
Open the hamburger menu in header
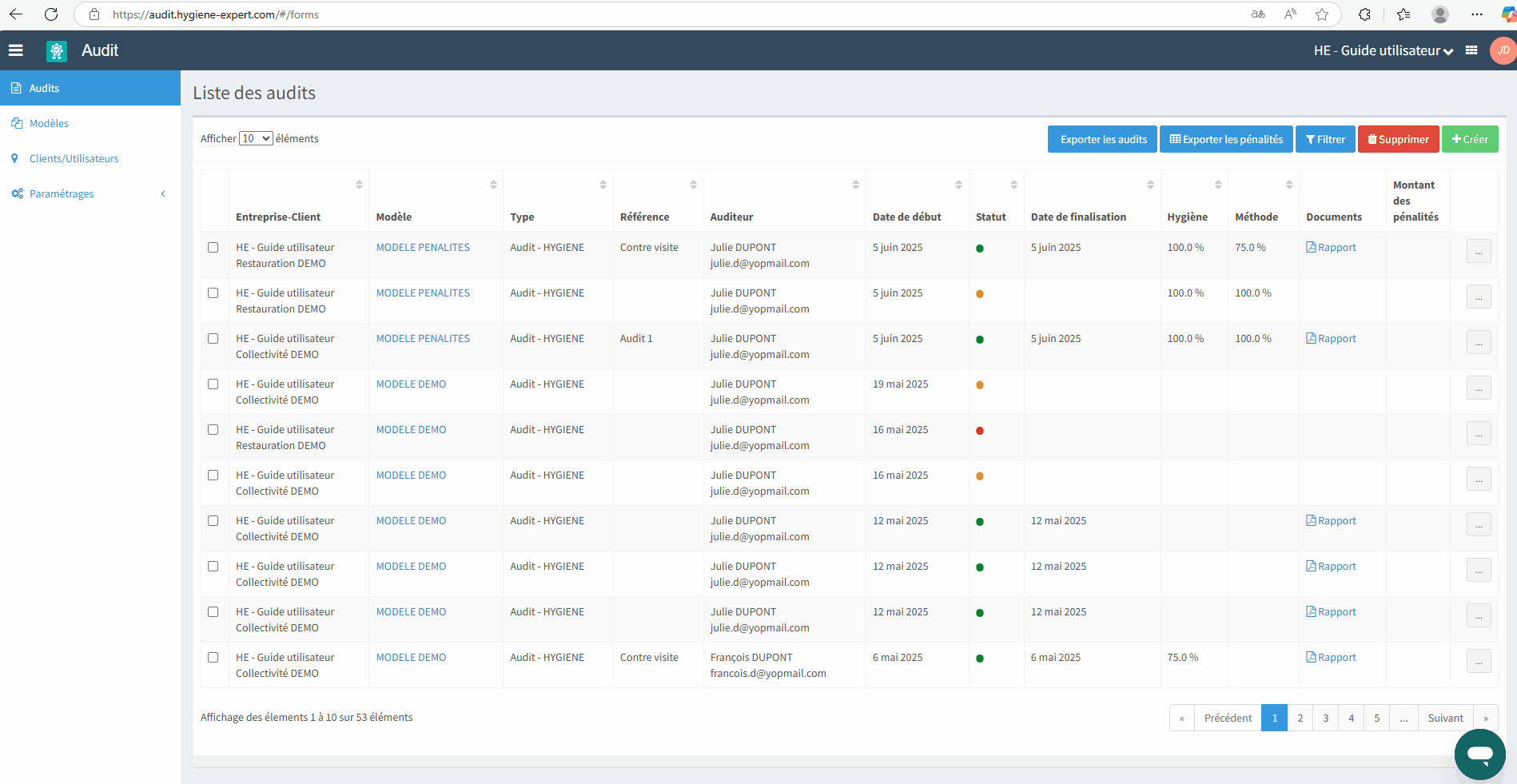coord(16,50)
